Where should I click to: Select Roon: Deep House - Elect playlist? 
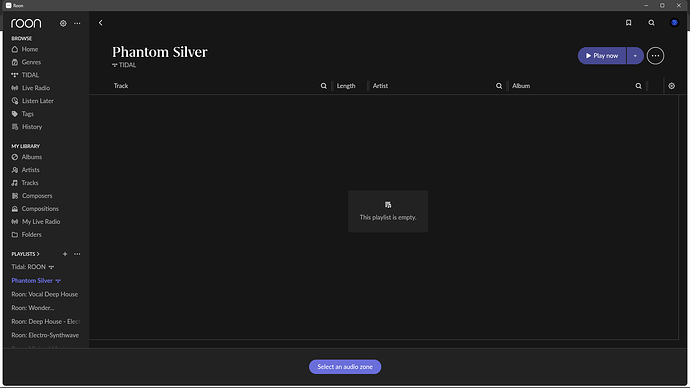(46, 321)
